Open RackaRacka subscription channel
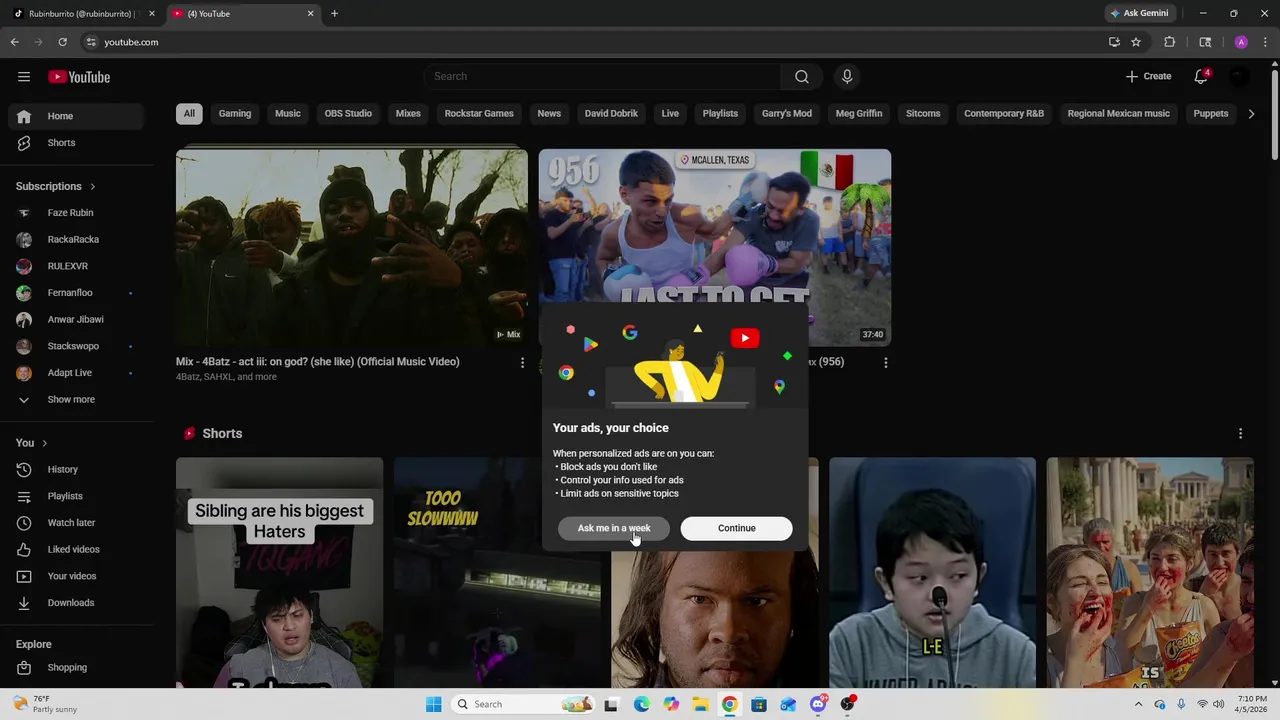The width and height of the screenshot is (1280, 720). pos(77,240)
